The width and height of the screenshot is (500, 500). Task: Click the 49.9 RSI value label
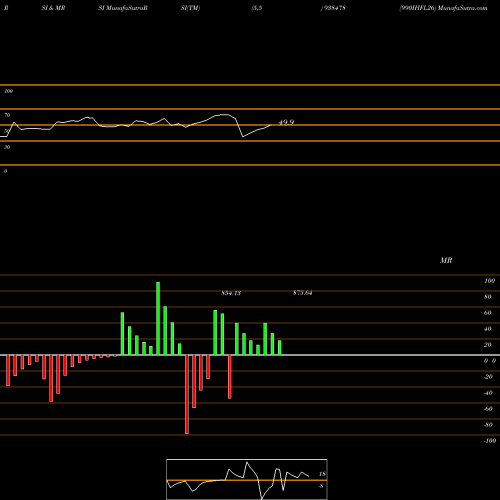[286, 122]
